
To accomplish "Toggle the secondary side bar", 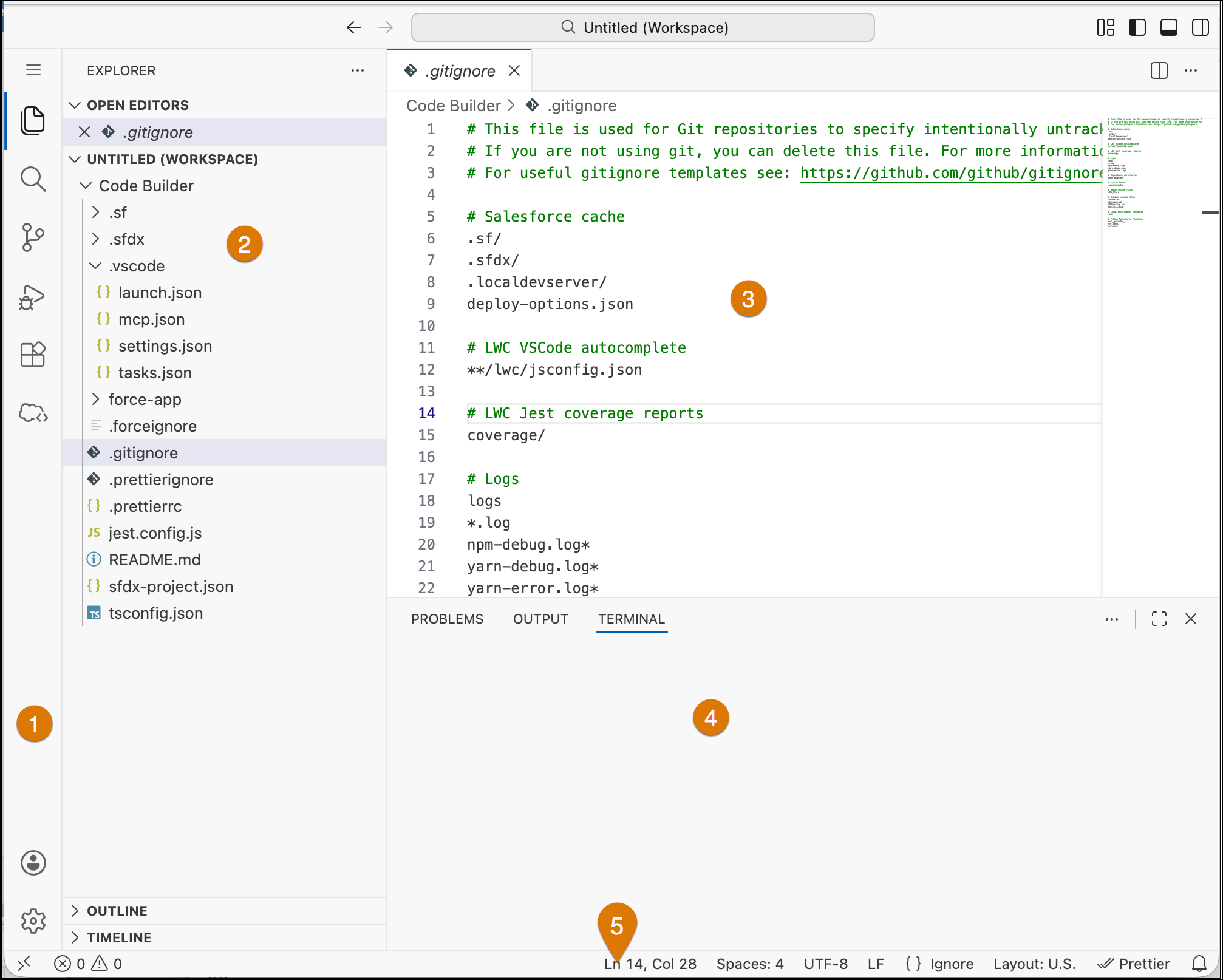I will 1200,27.
